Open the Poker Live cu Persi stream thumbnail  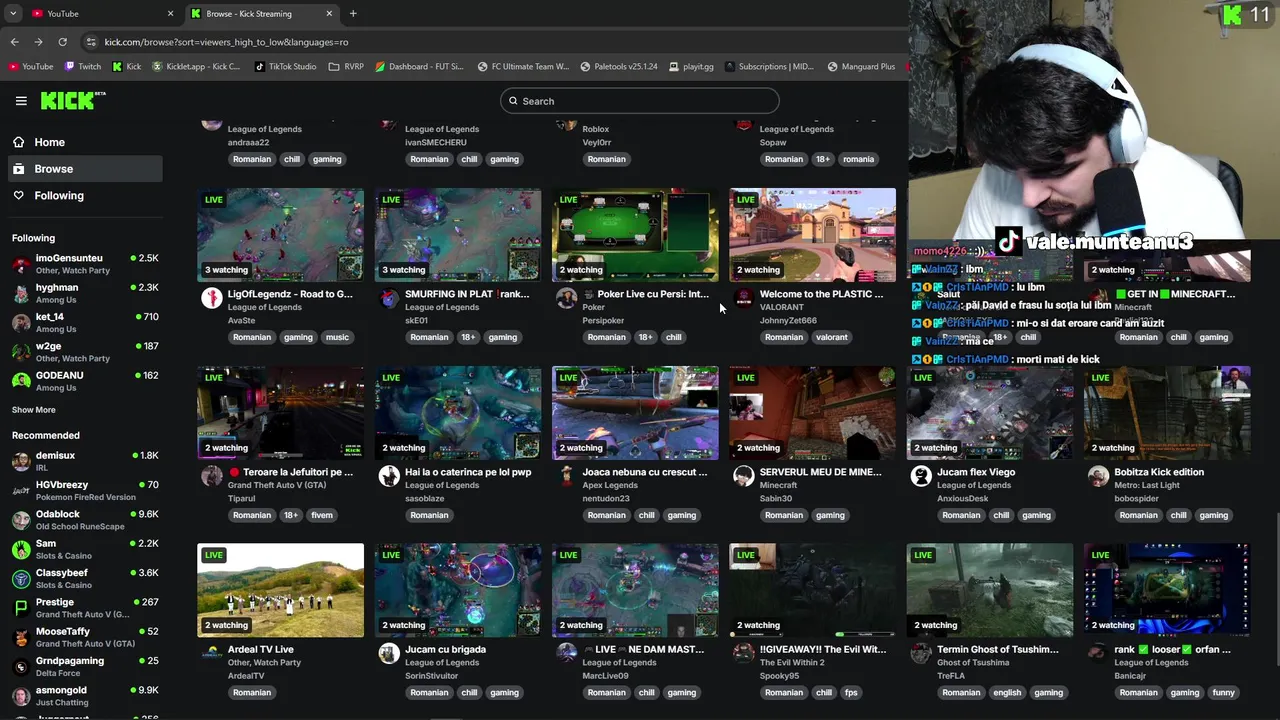(635, 235)
